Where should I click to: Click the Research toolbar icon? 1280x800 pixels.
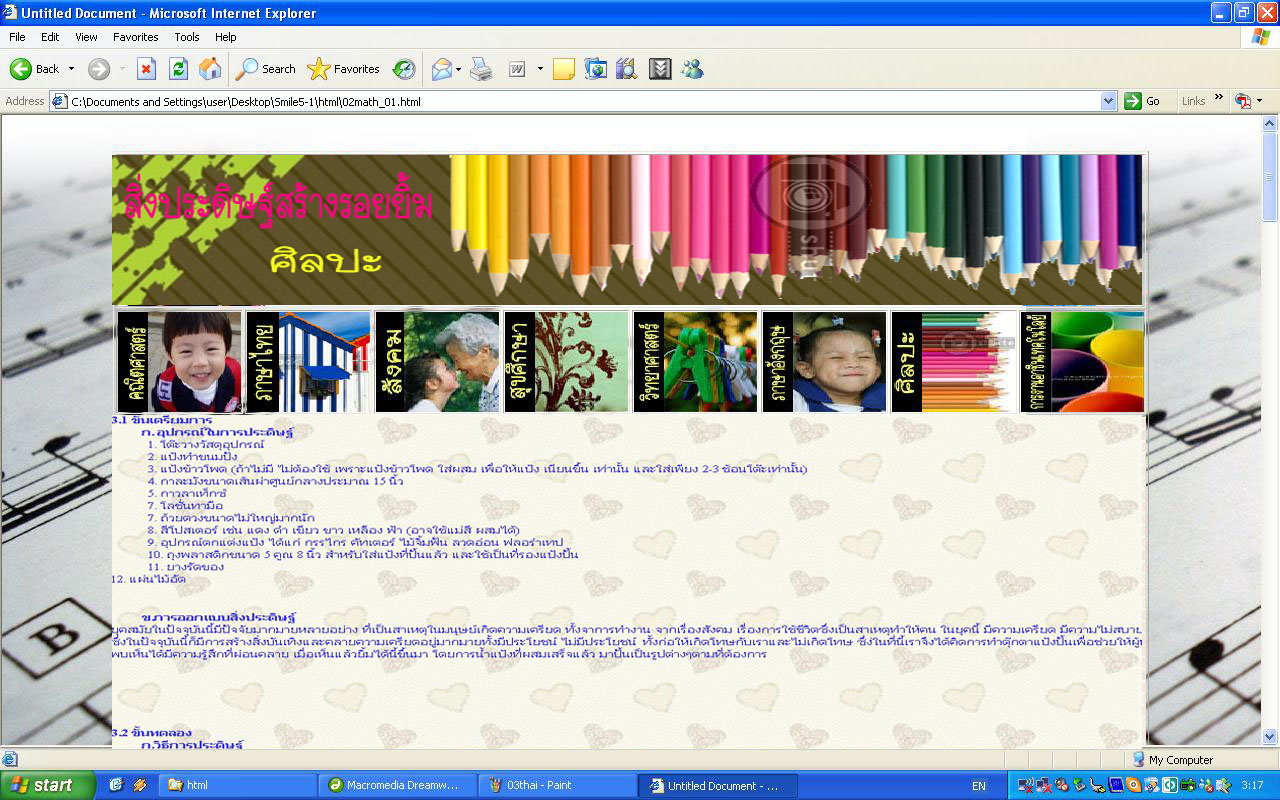tap(627, 69)
